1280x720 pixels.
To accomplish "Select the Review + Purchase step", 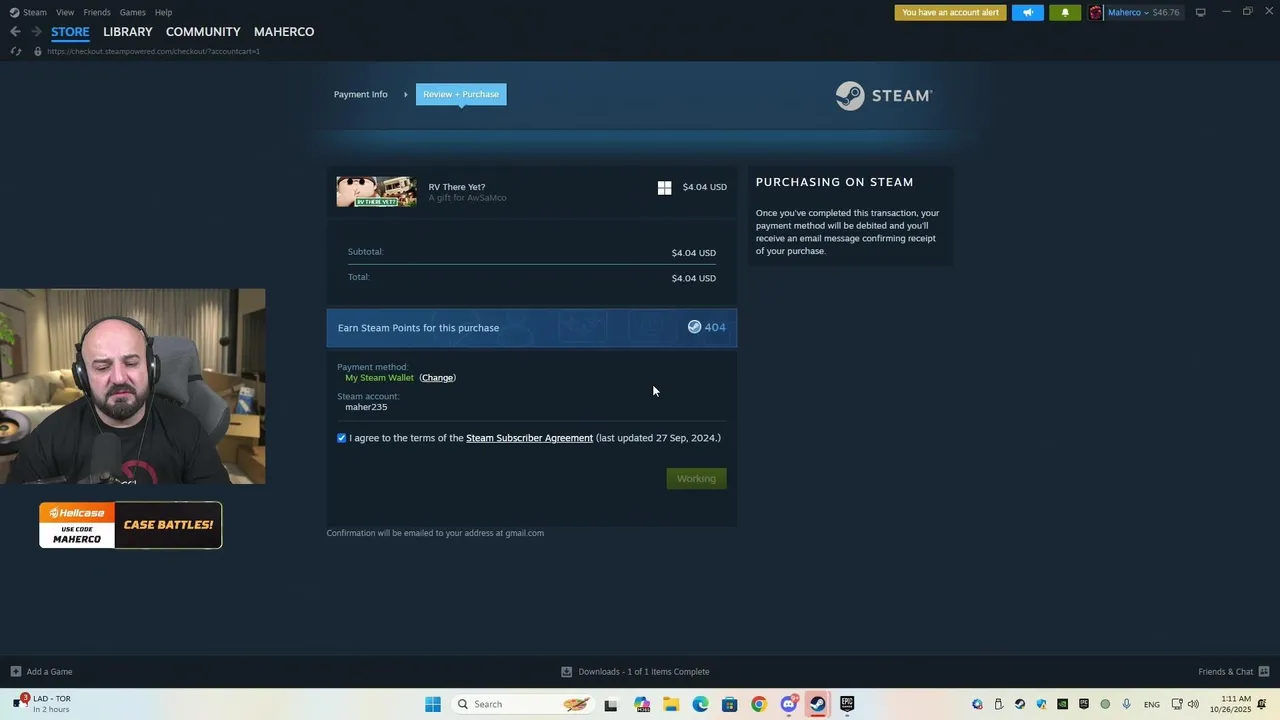I will point(461,94).
